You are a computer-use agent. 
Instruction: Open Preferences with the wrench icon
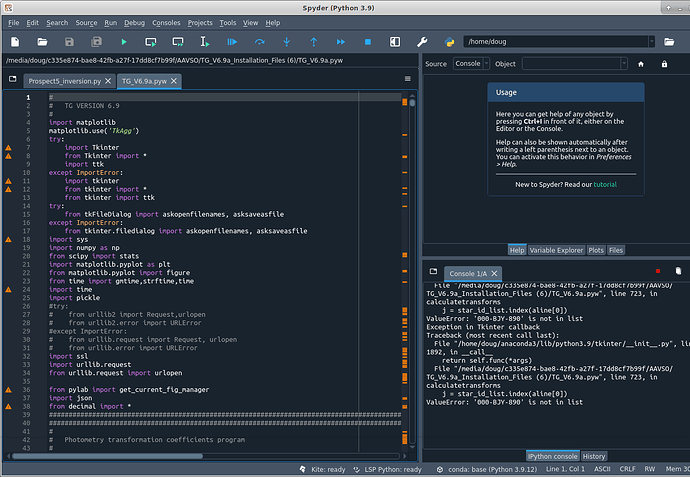click(422, 42)
